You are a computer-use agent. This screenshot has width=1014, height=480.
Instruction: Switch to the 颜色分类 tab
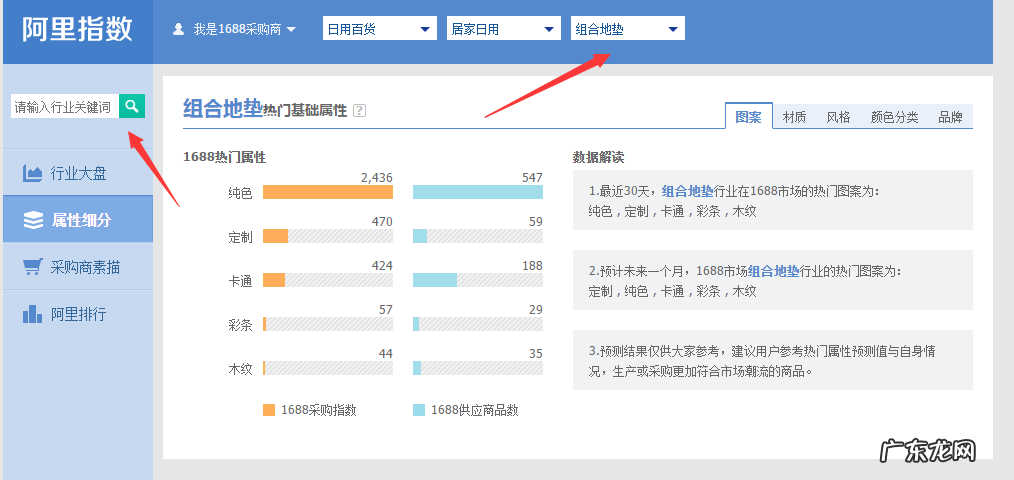[x=894, y=117]
